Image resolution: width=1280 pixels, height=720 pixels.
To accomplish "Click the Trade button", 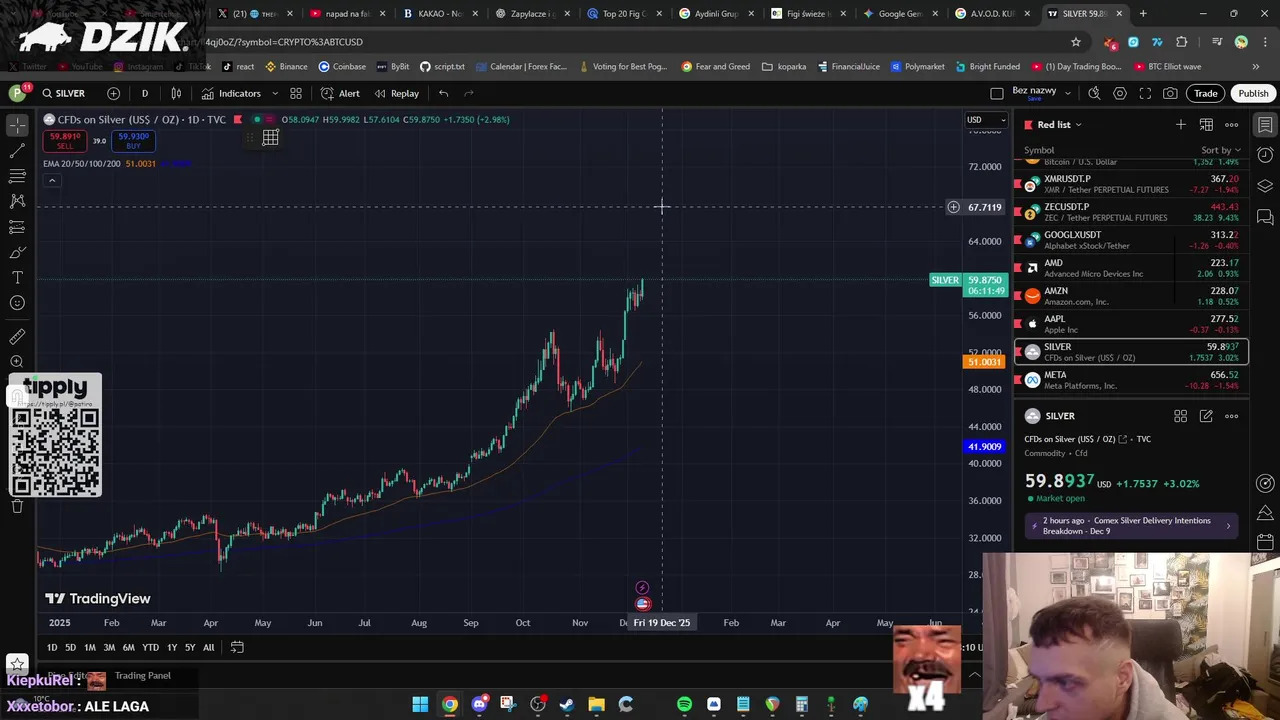I will [x=1206, y=93].
